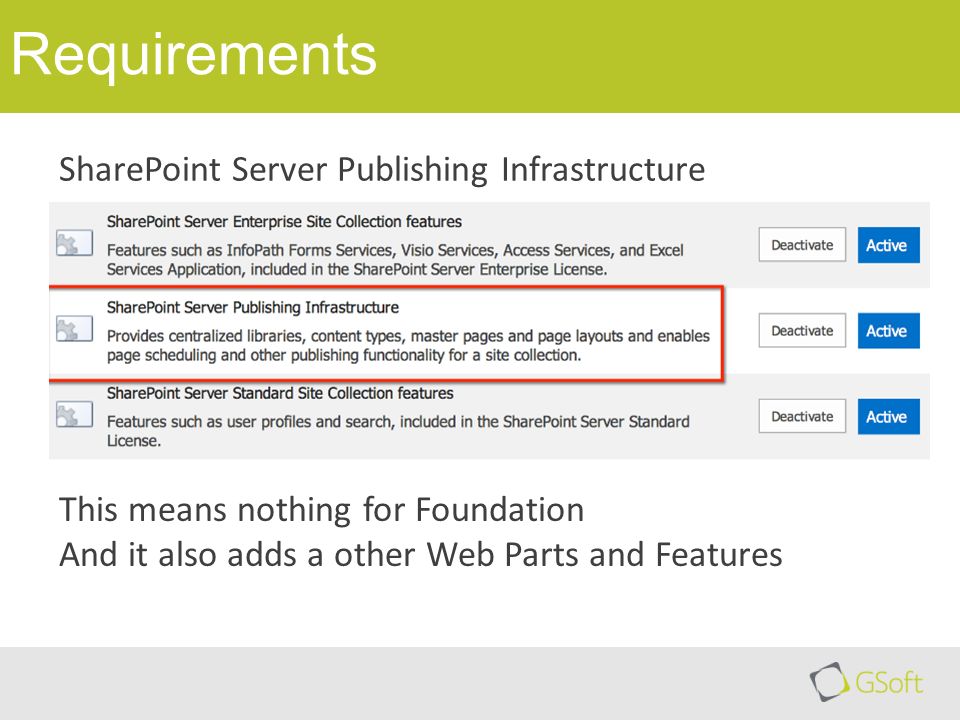Image resolution: width=960 pixels, height=720 pixels.
Task: Select 'SharePoint Server Enterprise Site Collection features' title
Action: click(284, 222)
